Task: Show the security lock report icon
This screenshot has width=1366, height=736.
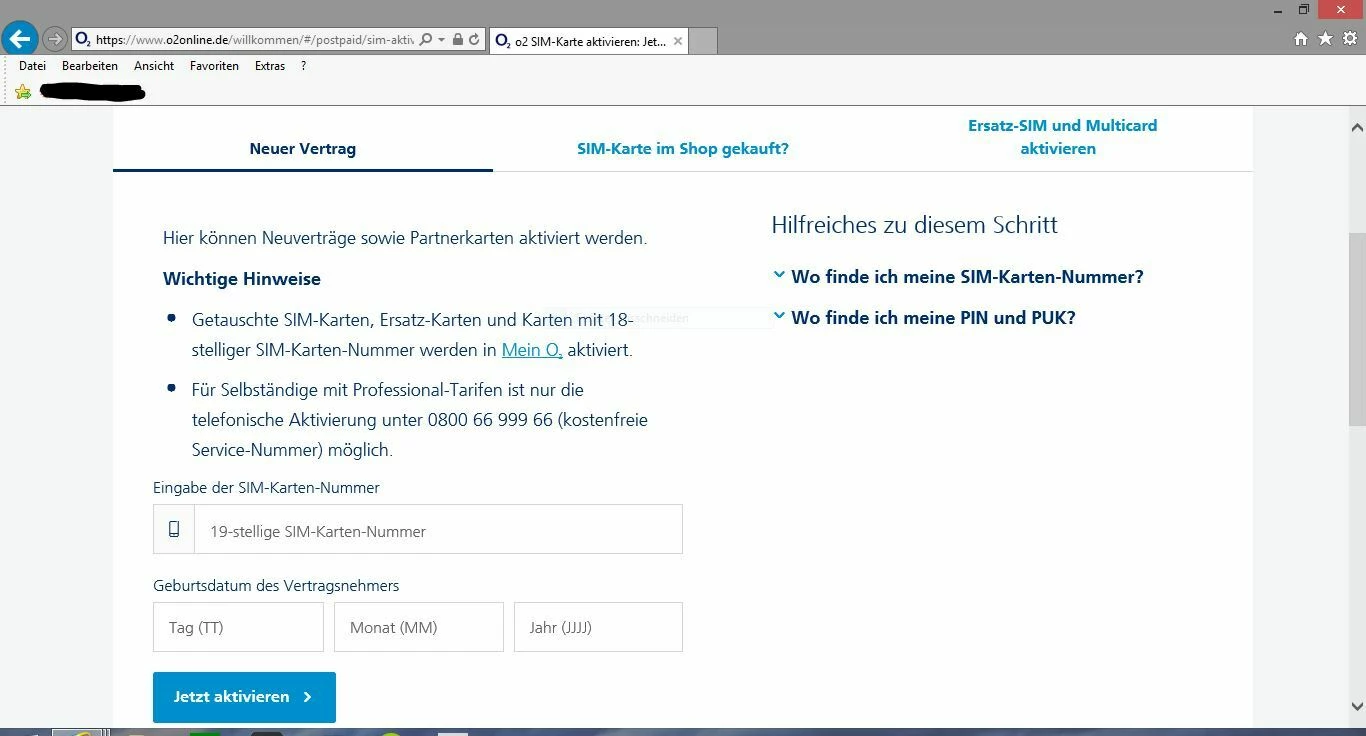Action: 458,40
